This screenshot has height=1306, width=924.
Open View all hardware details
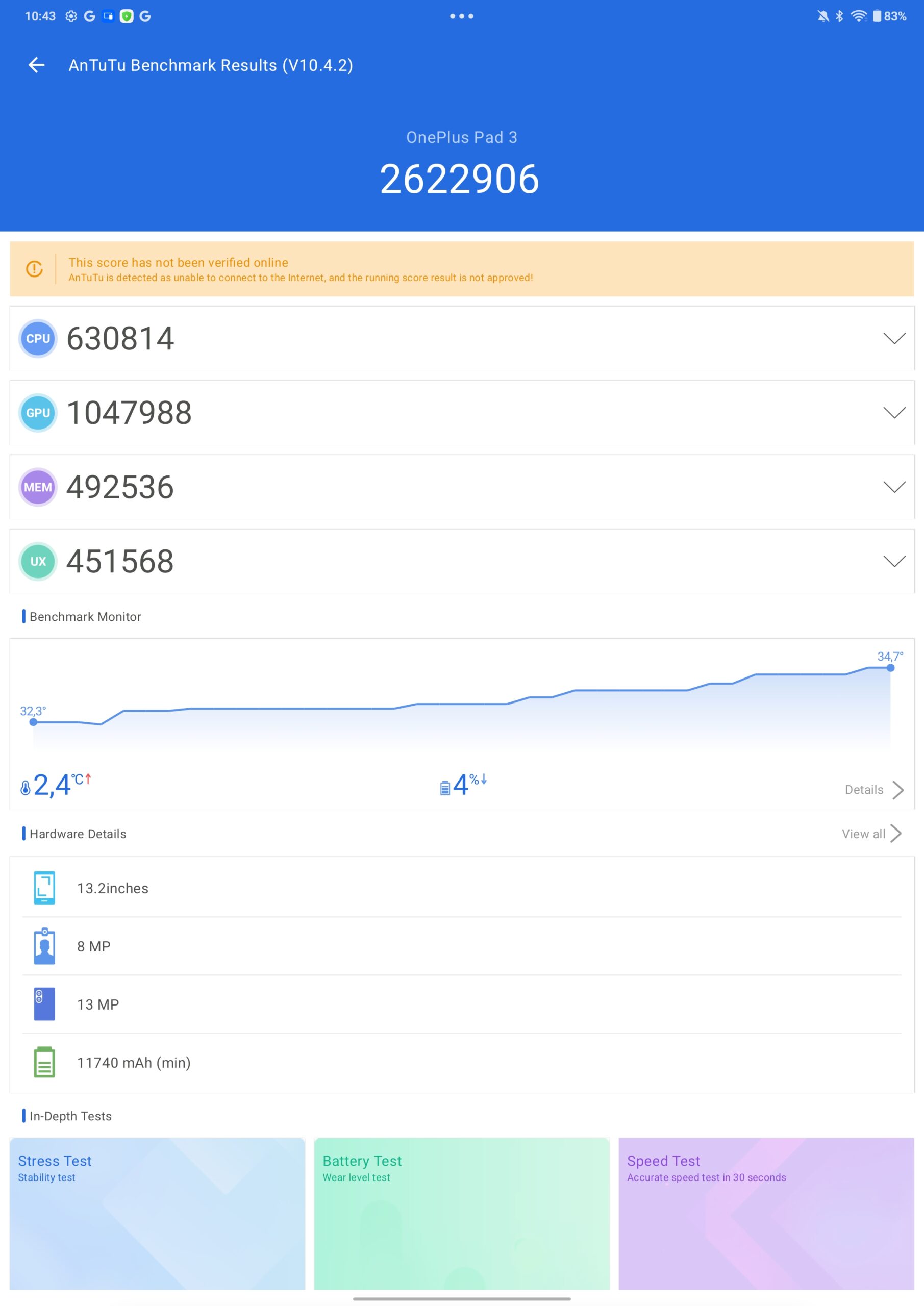pyautogui.click(x=871, y=834)
